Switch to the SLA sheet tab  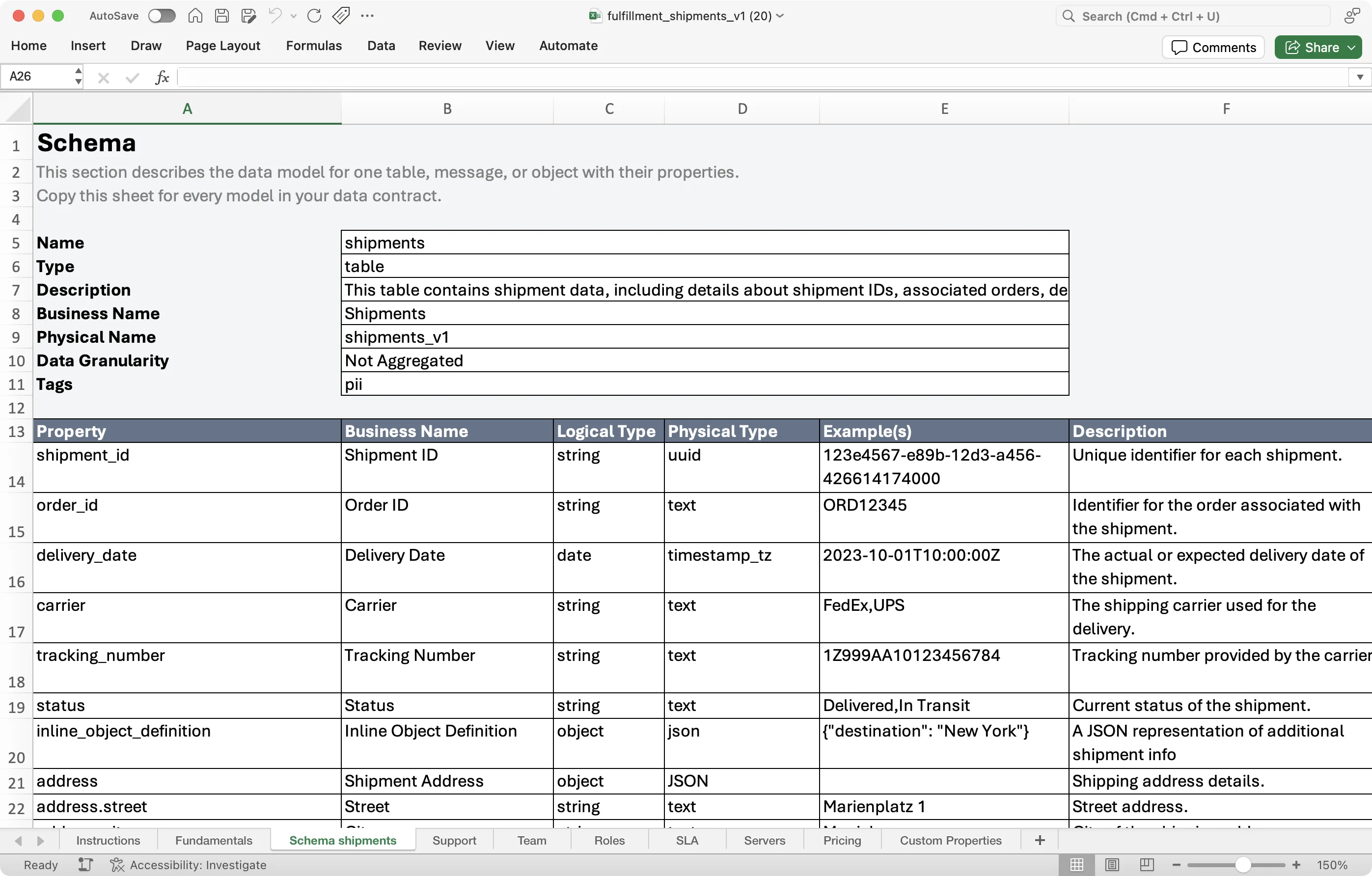686,841
